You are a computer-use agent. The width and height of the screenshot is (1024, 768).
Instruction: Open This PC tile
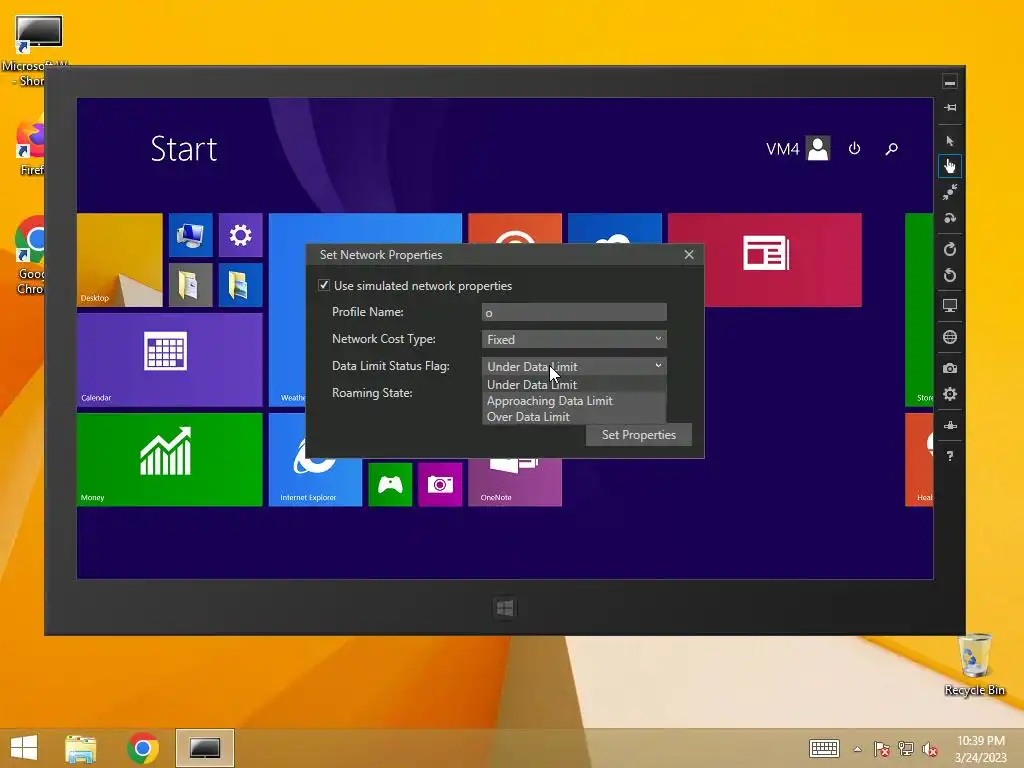pos(190,235)
